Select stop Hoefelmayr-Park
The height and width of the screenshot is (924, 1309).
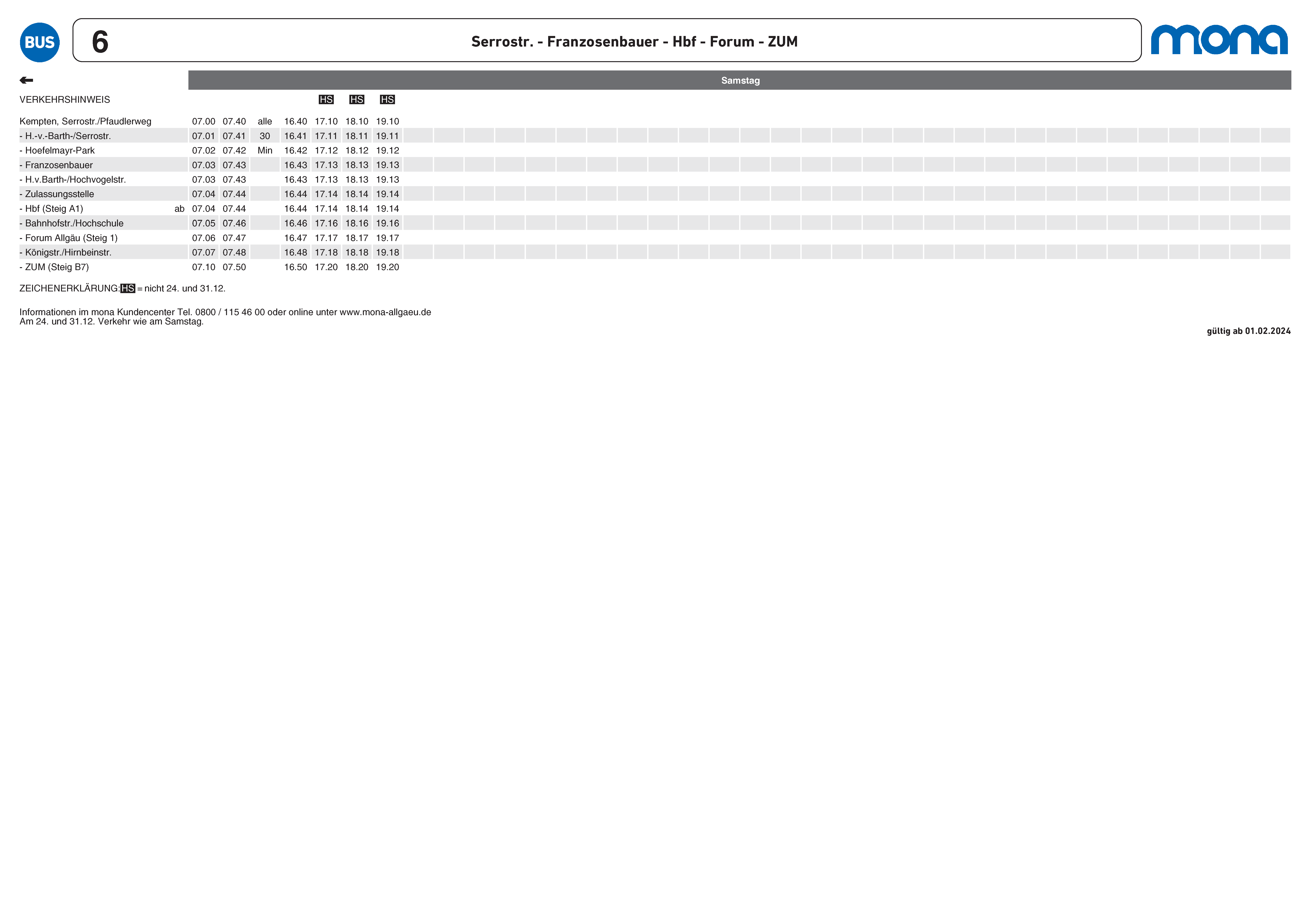point(57,151)
